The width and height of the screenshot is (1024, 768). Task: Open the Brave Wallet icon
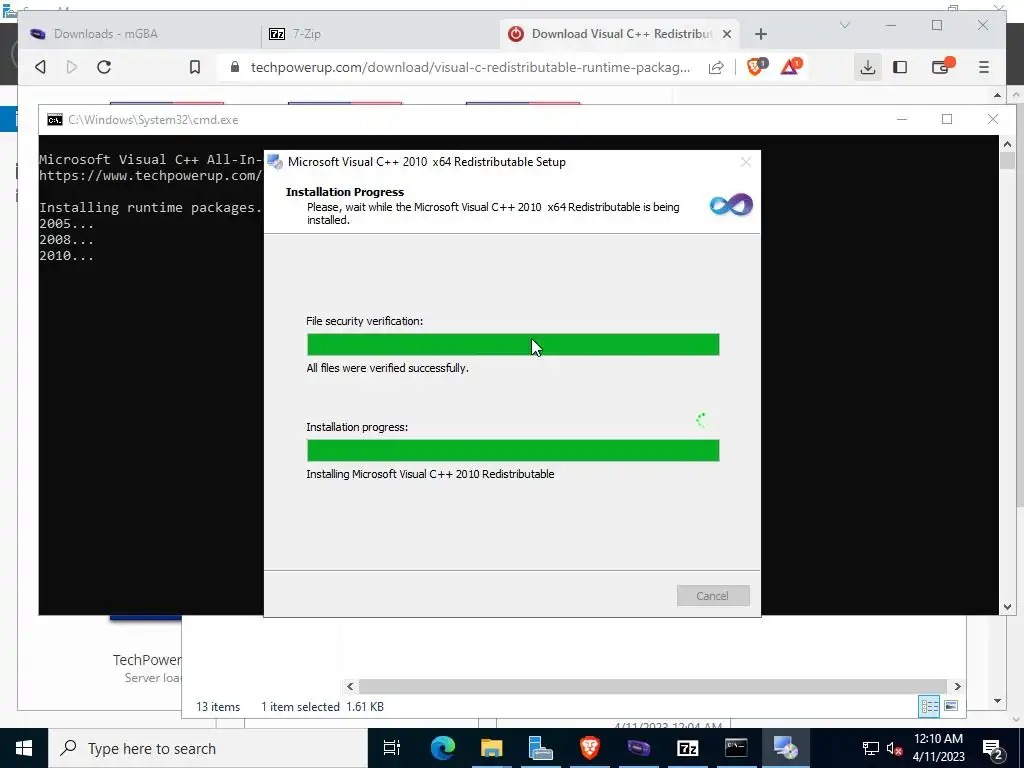941,67
